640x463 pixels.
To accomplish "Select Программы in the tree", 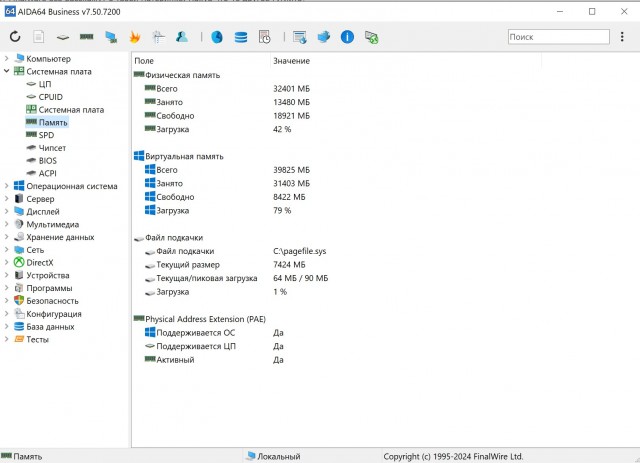I will coord(49,288).
